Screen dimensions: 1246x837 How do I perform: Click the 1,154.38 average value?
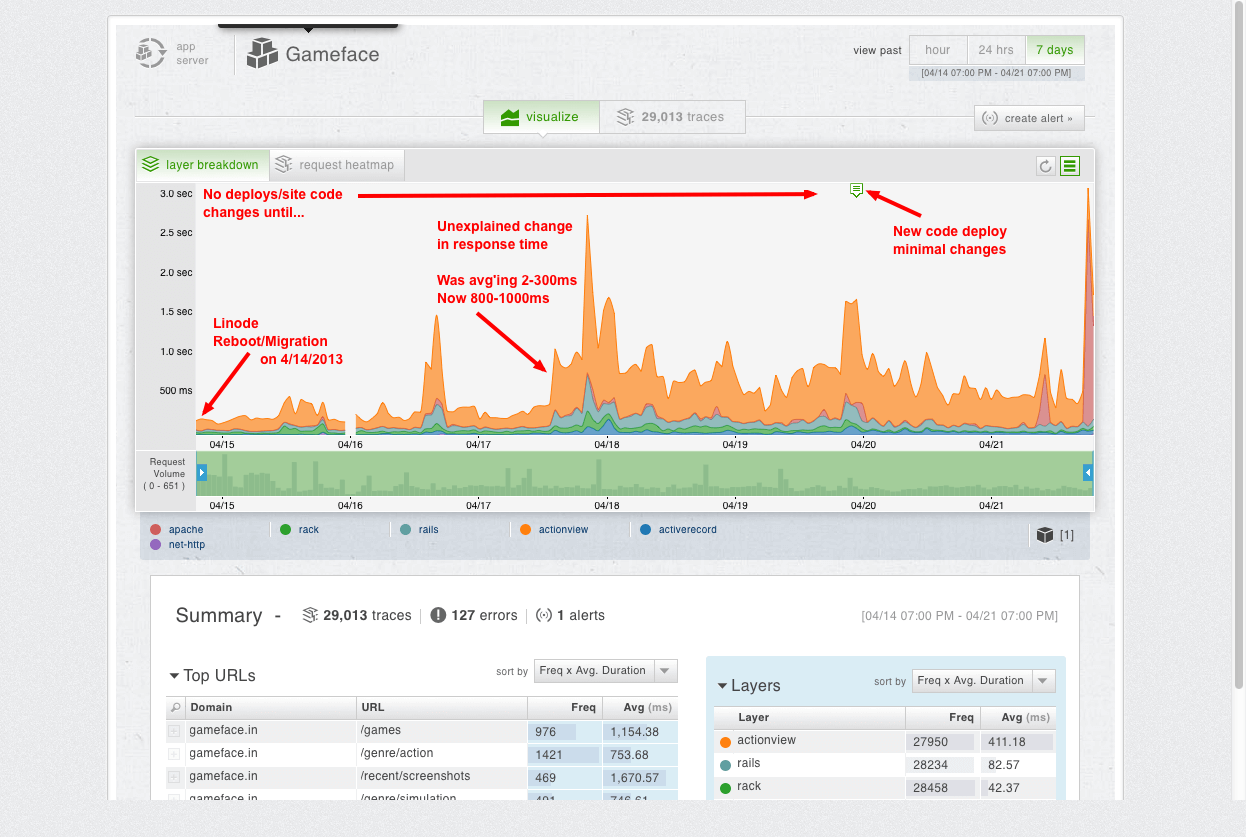[x=634, y=732]
